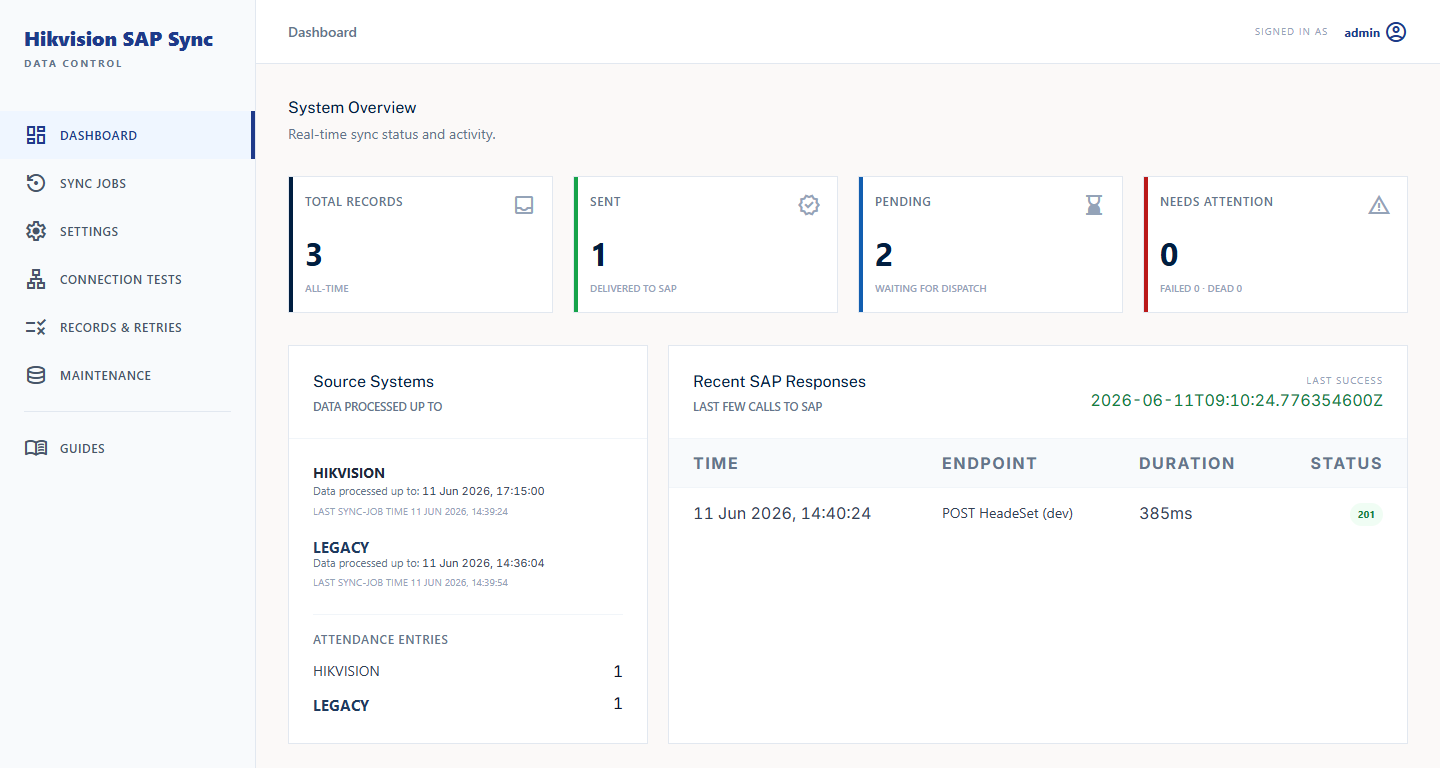Click the STATUS column header
This screenshot has height=768, width=1440.
1346,463
